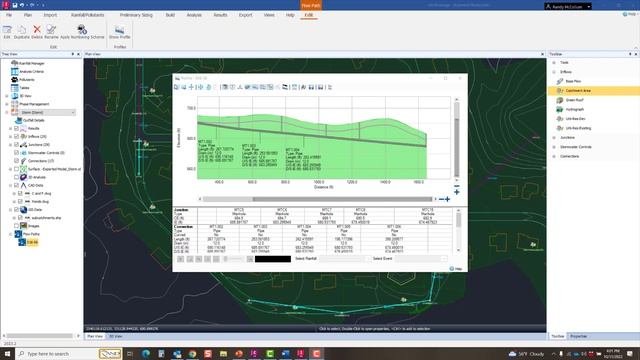Viewport: 640px width, 360px height.
Task: Expand the Surface tree node
Action: [11, 169]
